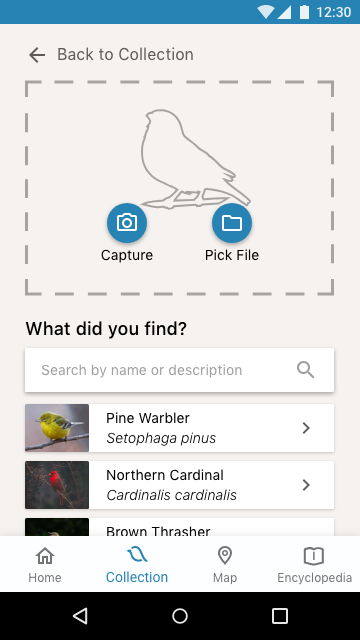Click the Search by name or description field

(x=180, y=370)
